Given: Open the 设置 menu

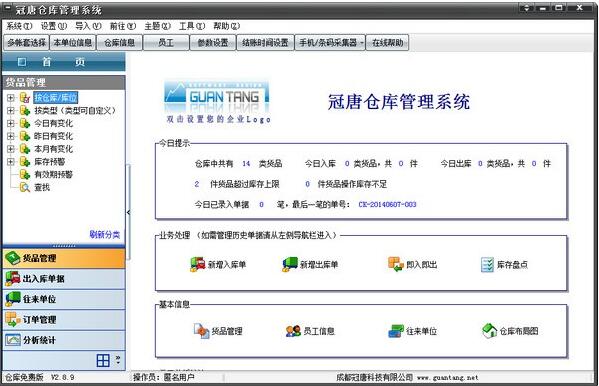Looking at the screenshot, I should coord(53,26).
